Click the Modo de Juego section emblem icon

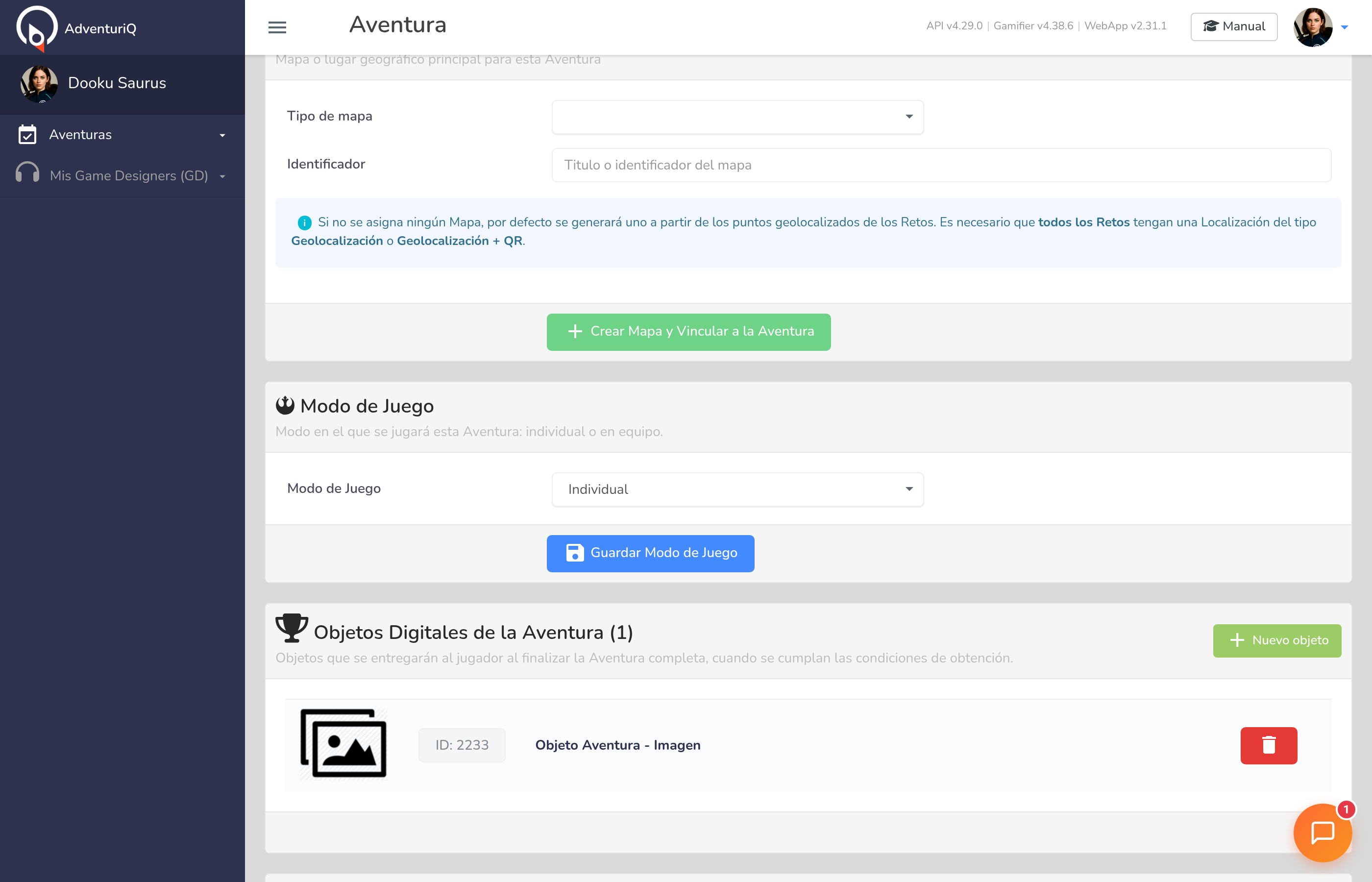285,406
